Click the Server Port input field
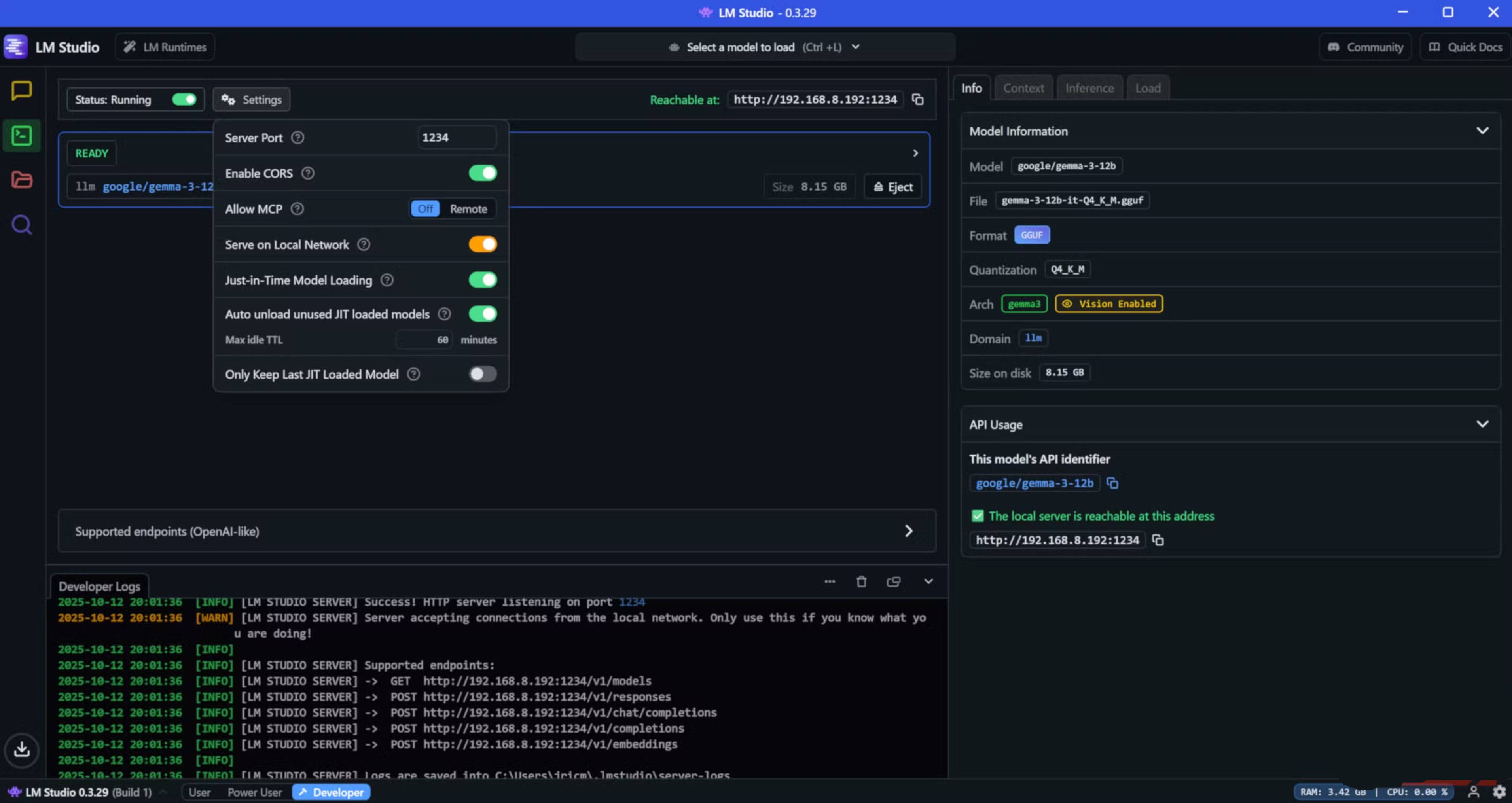Image resolution: width=1512 pixels, height=803 pixels. coord(456,138)
